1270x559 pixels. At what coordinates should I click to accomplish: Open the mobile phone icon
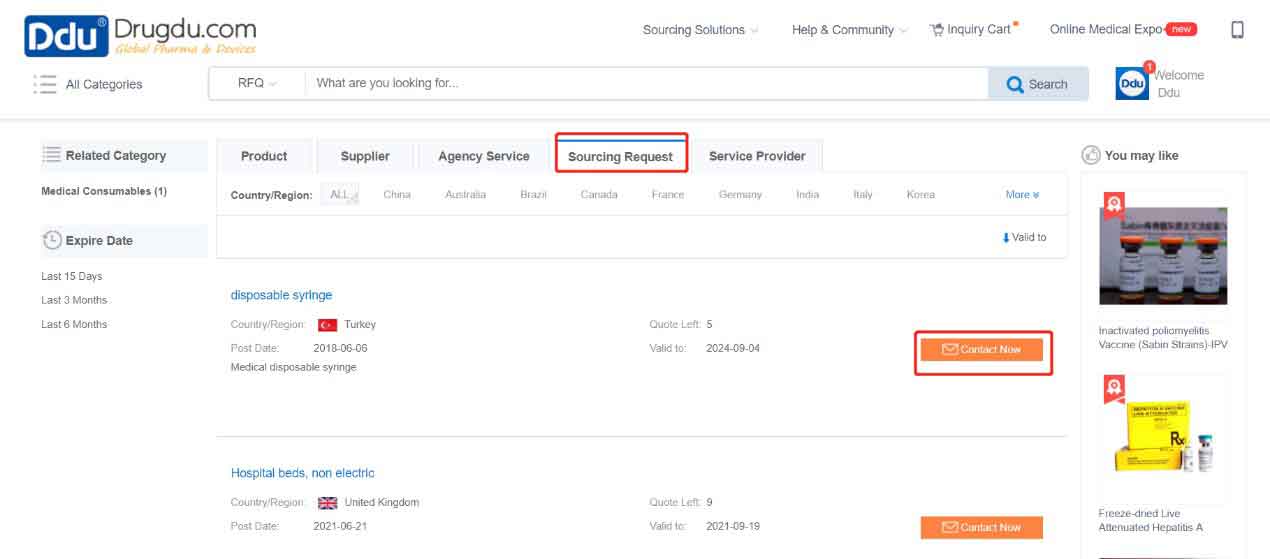pos(1237,30)
